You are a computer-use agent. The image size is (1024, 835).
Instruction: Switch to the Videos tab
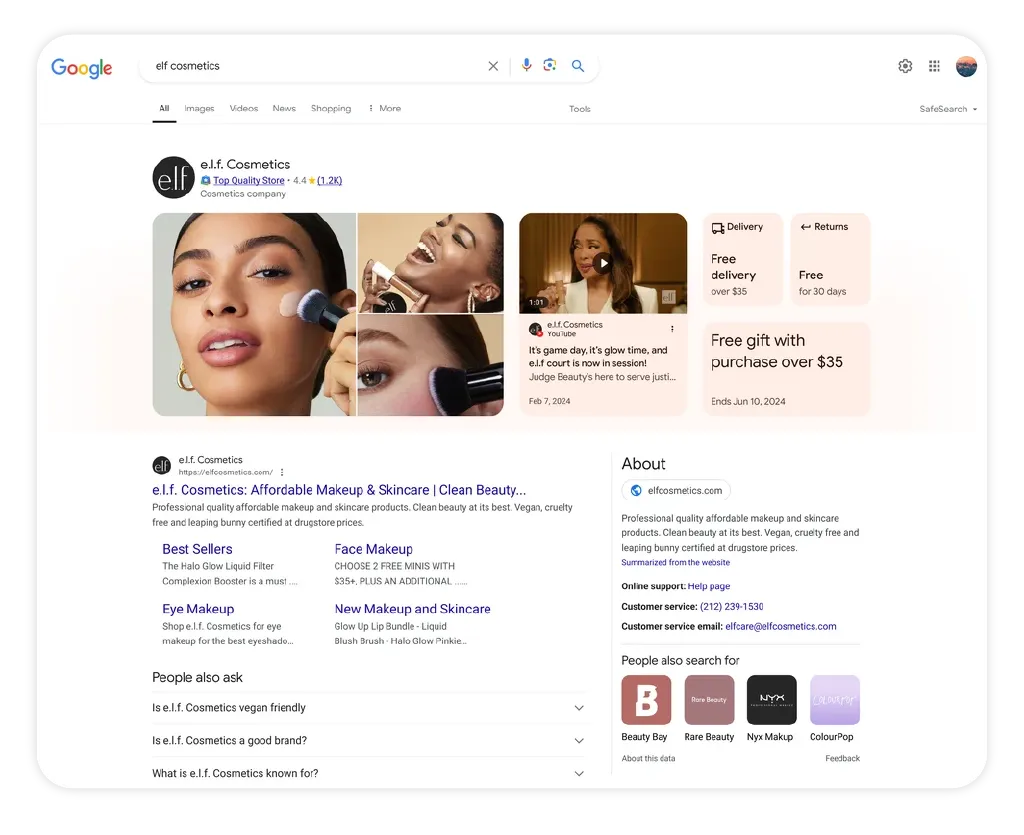244,108
